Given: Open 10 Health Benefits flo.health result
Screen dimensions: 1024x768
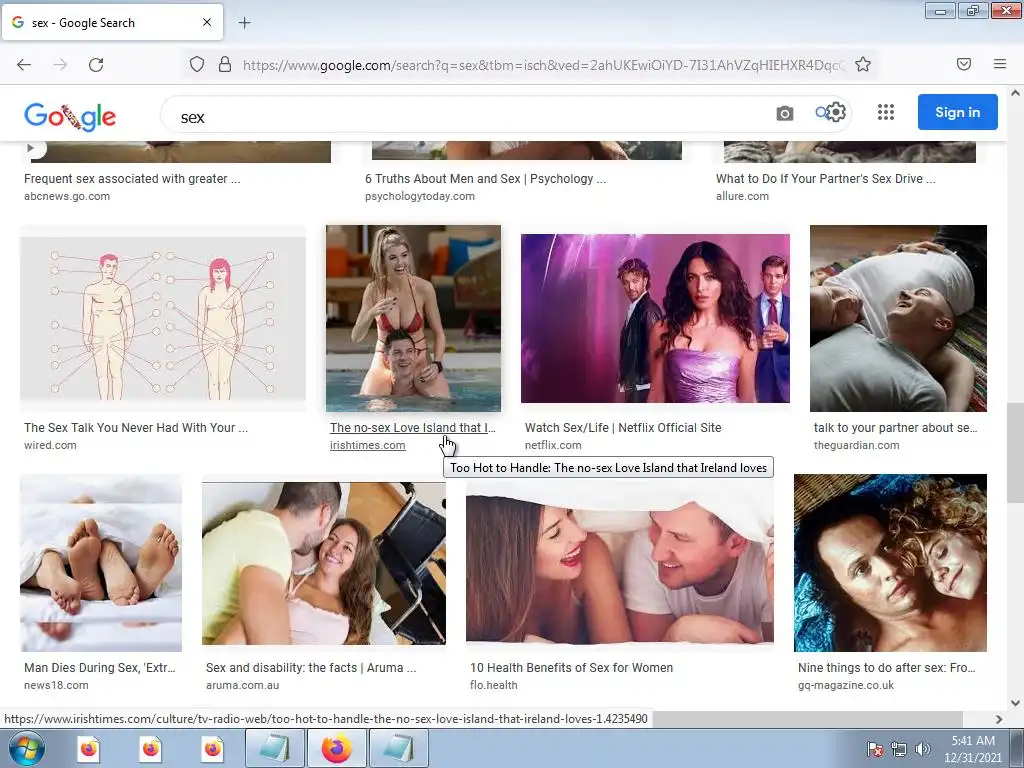Looking at the screenshot, I should point(571,668).
